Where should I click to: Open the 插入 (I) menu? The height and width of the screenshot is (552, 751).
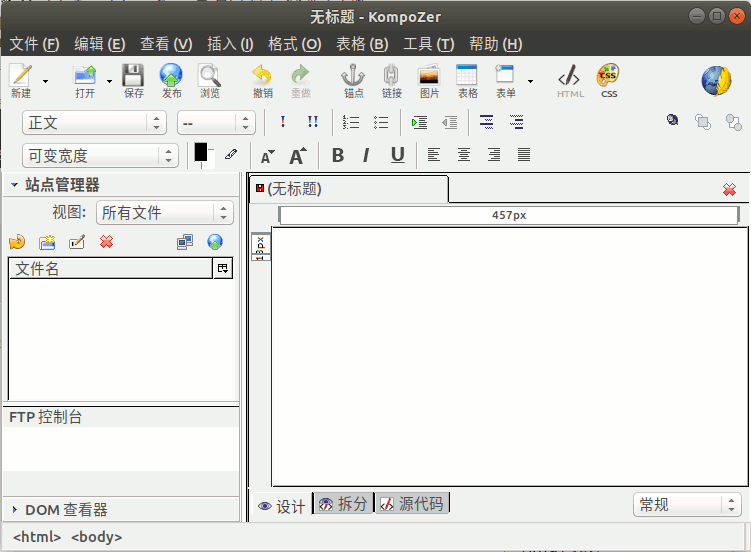(230, 44)
